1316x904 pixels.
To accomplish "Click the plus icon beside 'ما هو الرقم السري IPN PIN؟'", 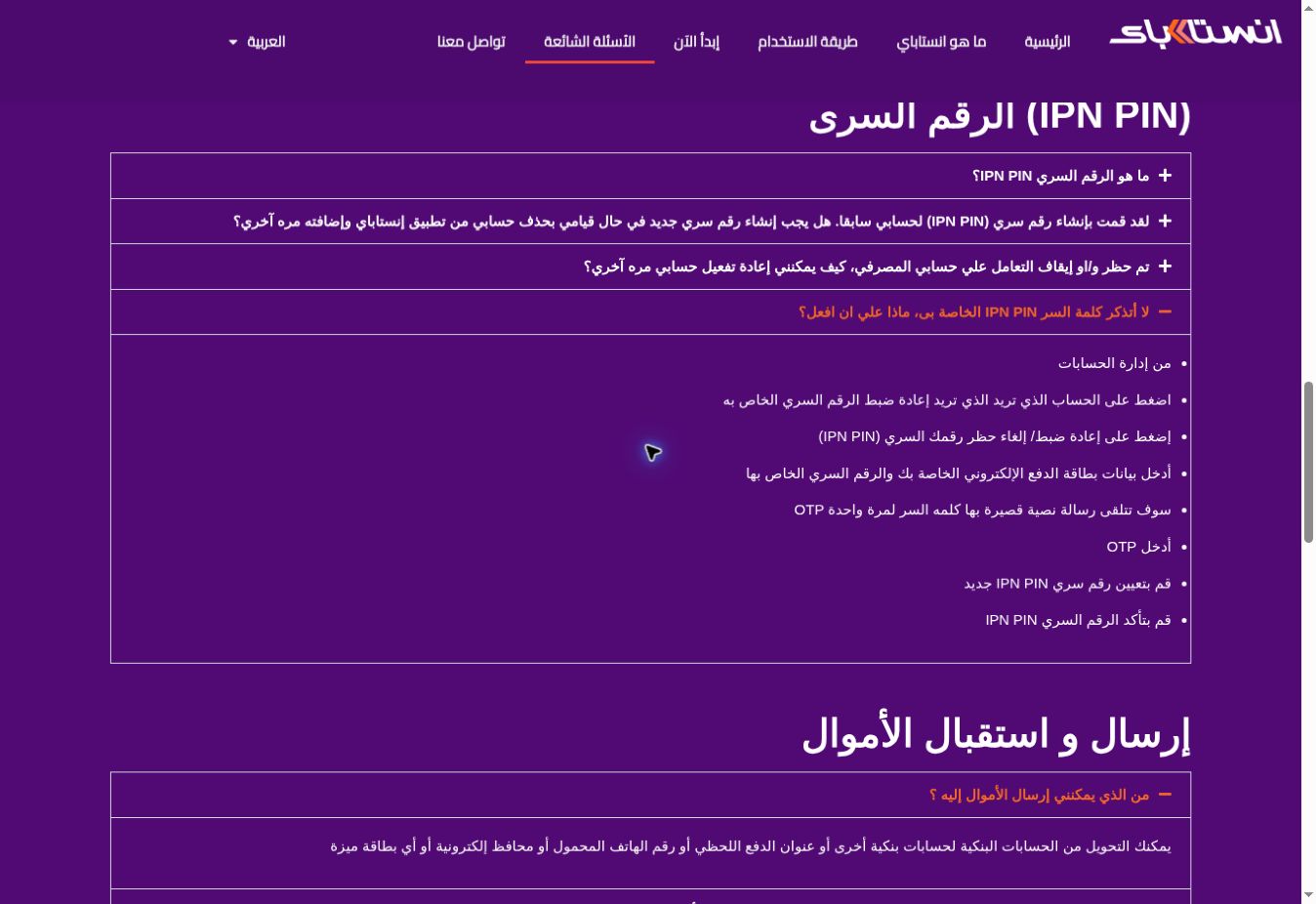I will [x=1165, y=176].
